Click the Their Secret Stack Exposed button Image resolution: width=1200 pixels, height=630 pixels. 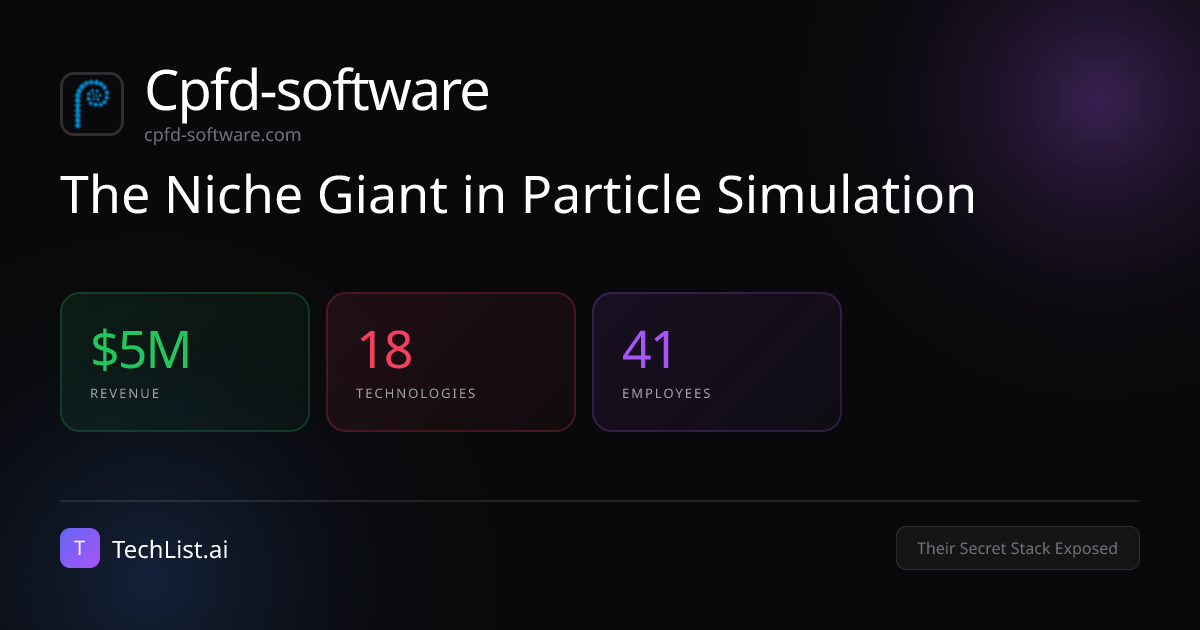1017,548
